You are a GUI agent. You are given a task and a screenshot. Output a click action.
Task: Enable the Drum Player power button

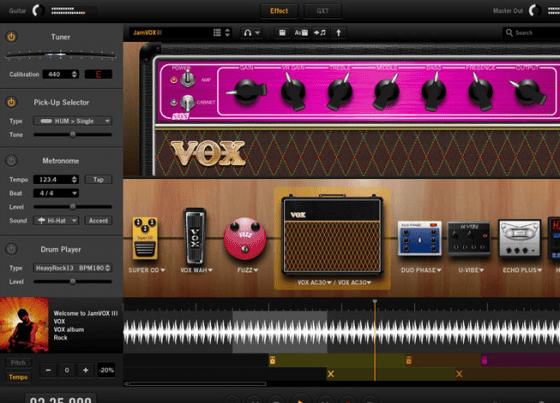(11, 249)
